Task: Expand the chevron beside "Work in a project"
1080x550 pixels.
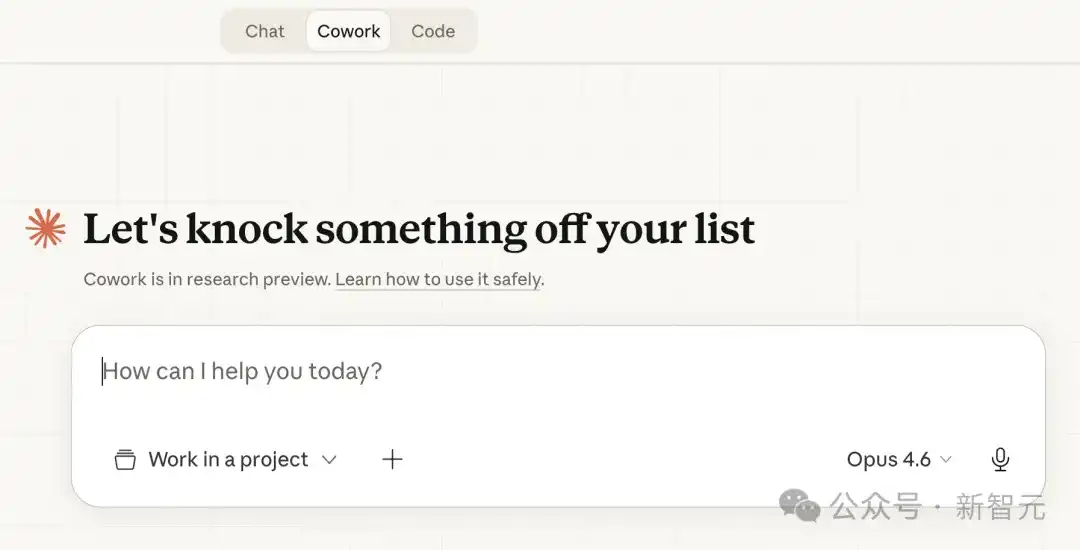Action: coord(329,460)
